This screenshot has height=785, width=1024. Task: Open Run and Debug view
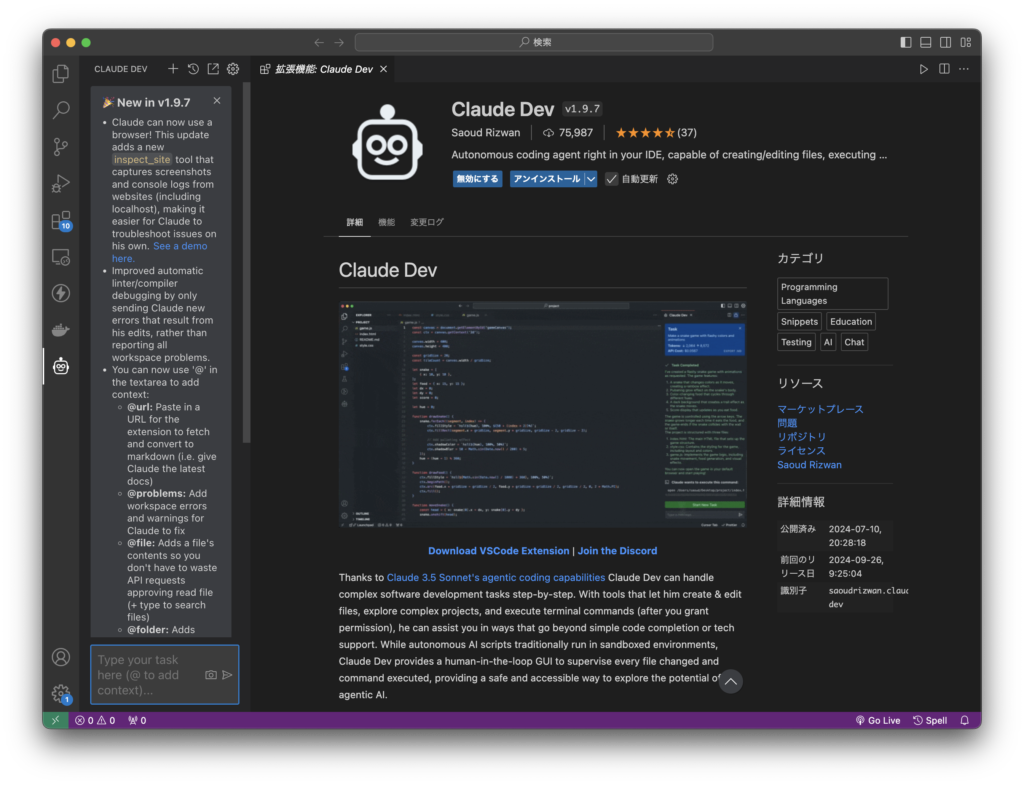[61, 184]
